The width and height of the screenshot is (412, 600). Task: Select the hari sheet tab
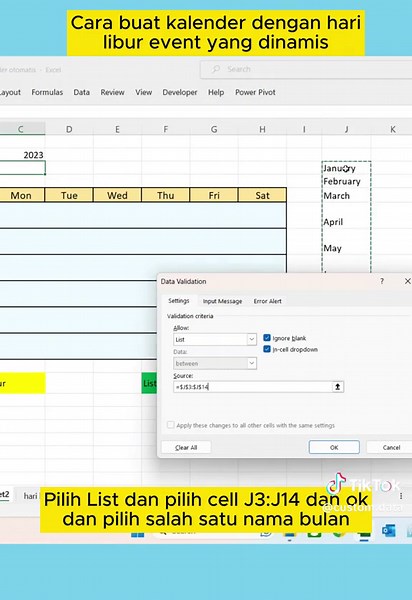pos(30,496)
